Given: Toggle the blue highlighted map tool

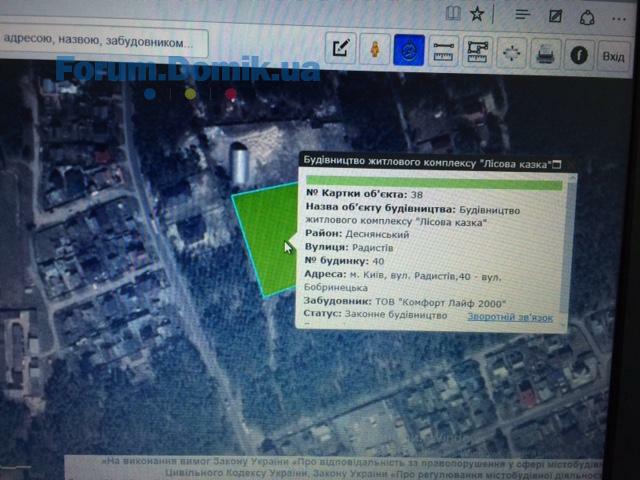Looking at the screenshot, I should point(408,49).
